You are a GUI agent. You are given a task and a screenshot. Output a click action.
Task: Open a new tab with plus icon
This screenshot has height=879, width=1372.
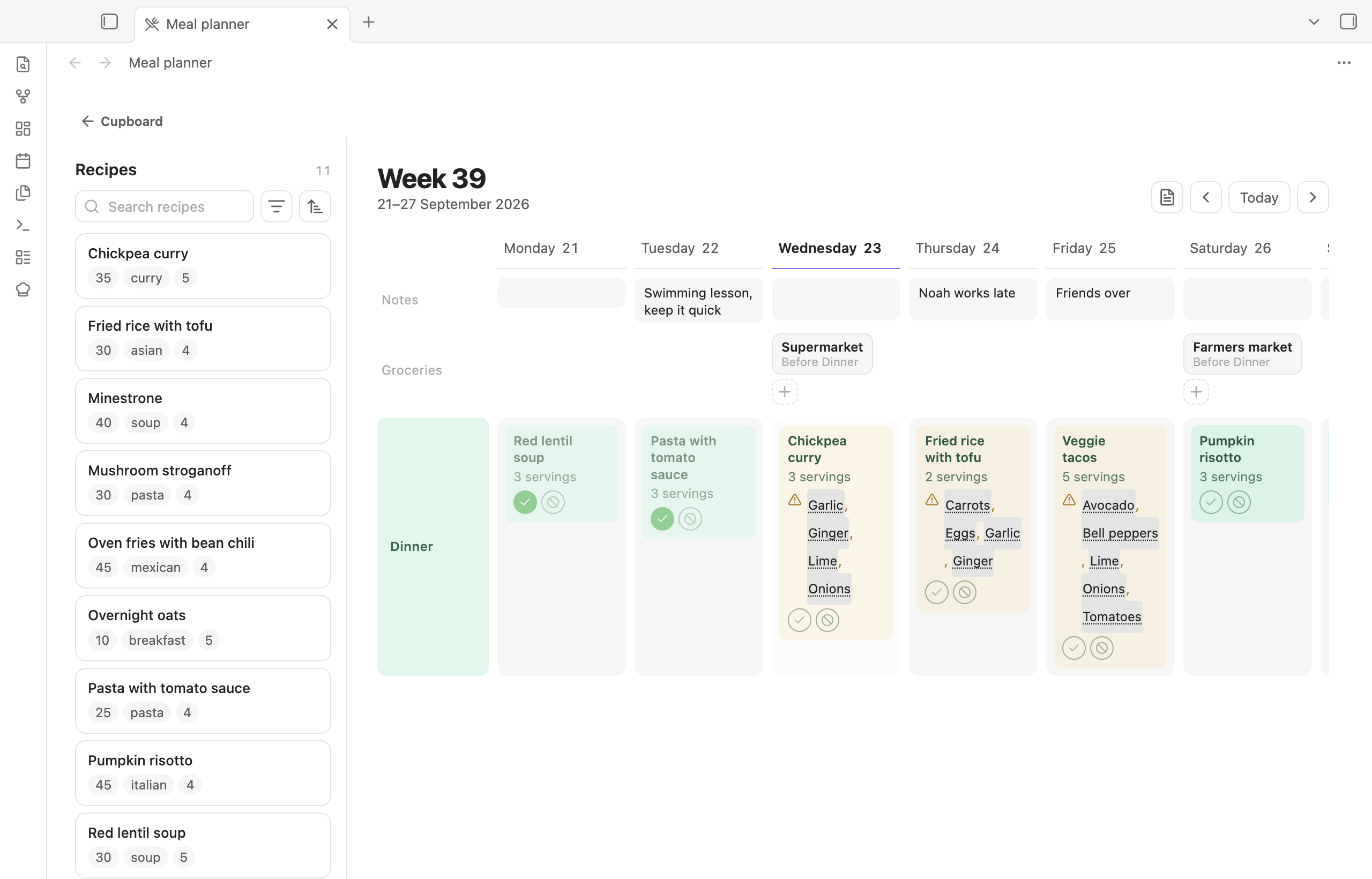[369, 23]
